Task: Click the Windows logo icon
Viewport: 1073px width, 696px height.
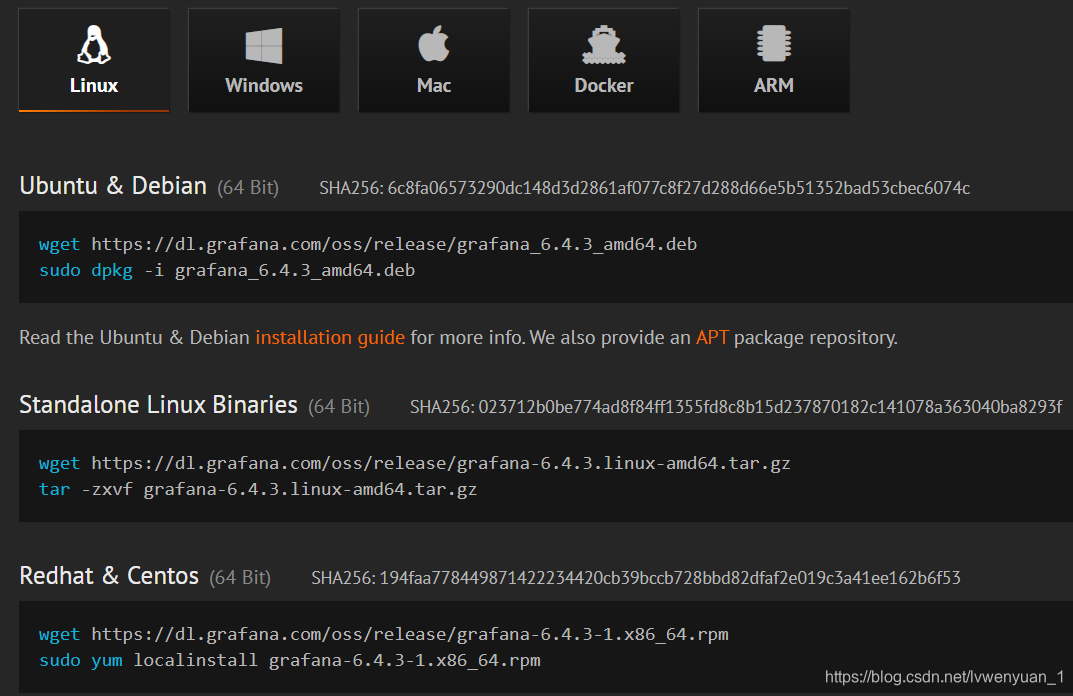Action: pos(264,46)
